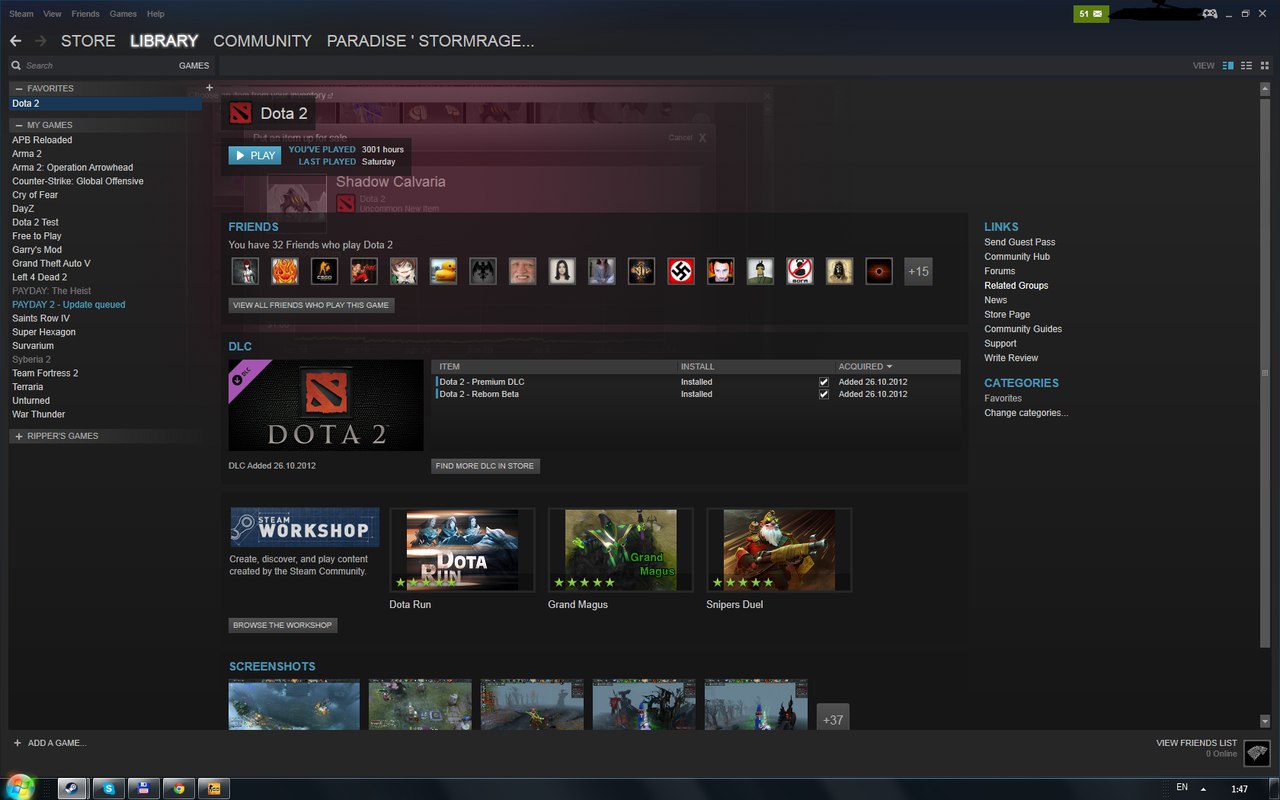The width and height of the screenshot is (1280, 800).
Task: Click the Steam Workshop logo banner
Action: 304,526
